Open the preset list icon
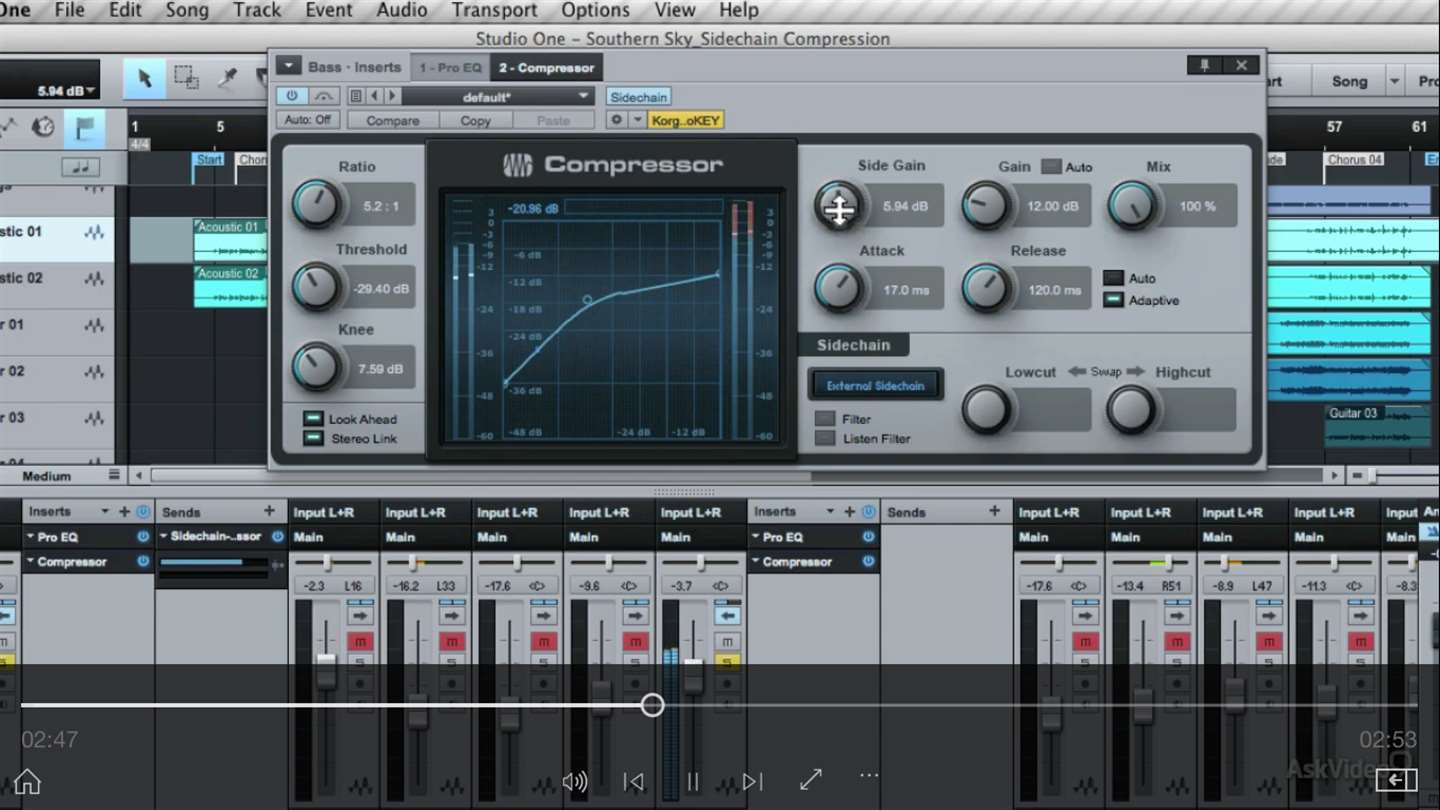The width and height of the screenshot is (1440, 810). tap(355, 96)
